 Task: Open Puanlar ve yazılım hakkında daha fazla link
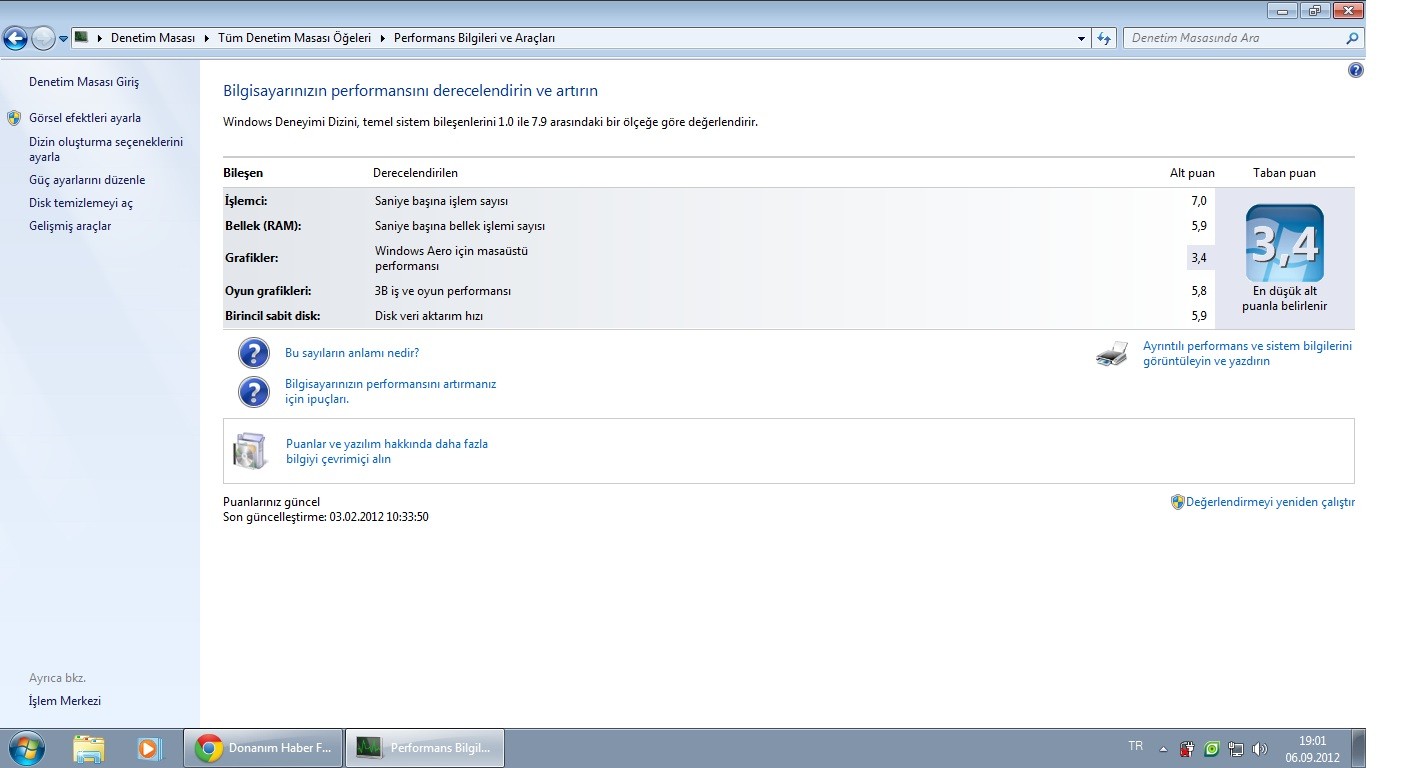pyautogui.click(x=387, y=451)
